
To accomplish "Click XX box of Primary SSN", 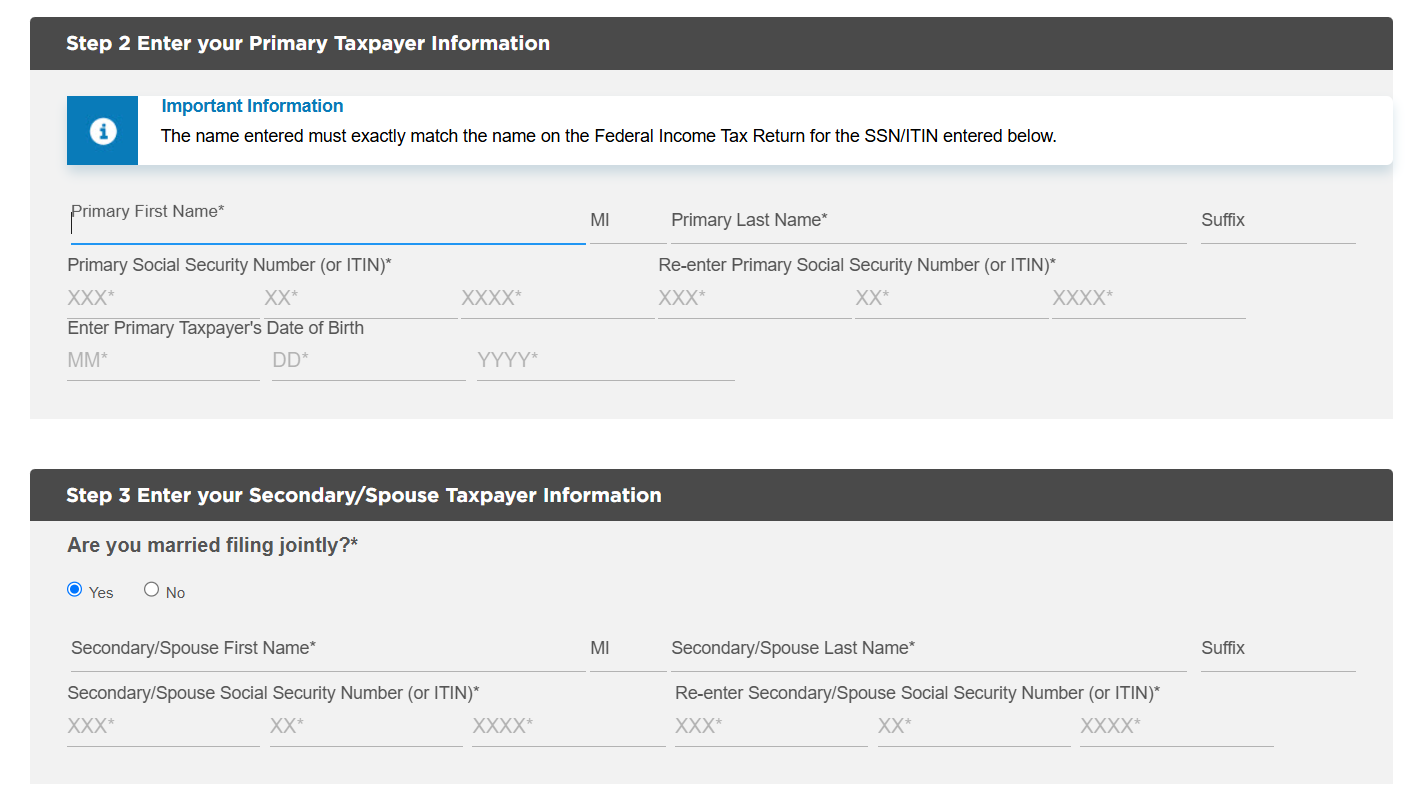I will click(360, 298).
